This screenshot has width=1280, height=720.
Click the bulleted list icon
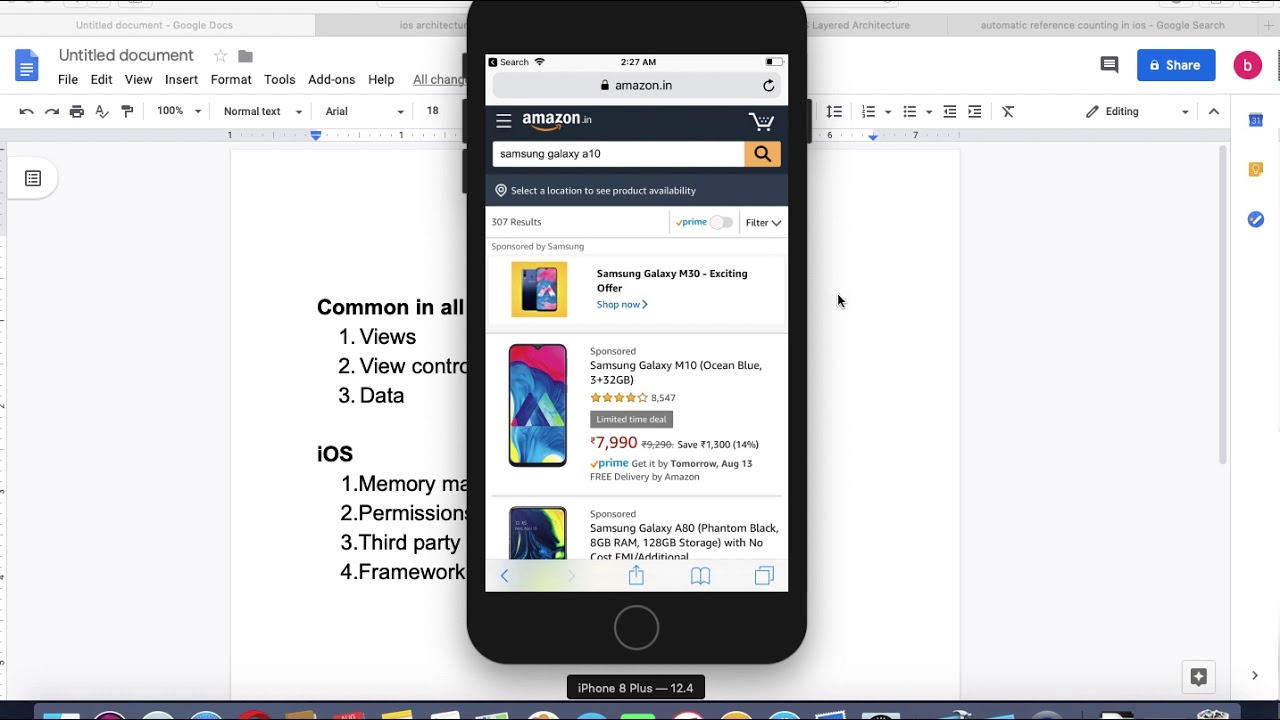pyautogui.click(x=909, y=111)
